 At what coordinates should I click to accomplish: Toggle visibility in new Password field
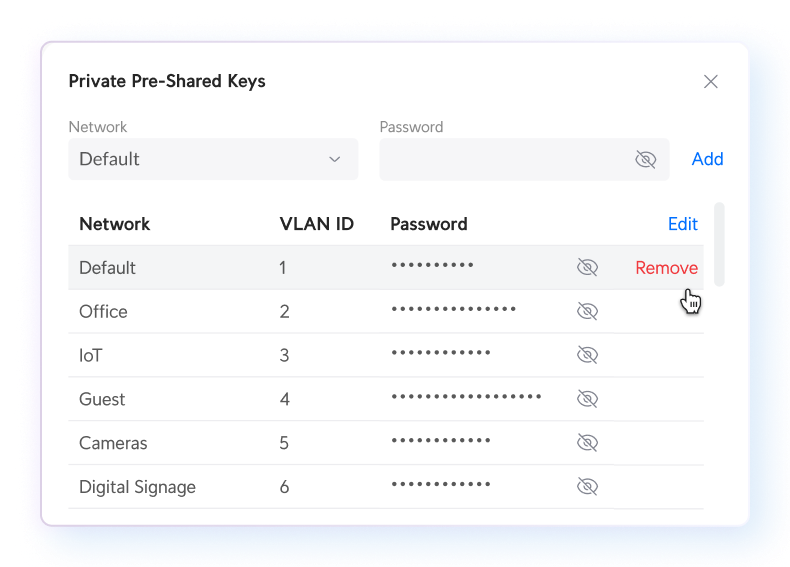click(x=645, y=159)
